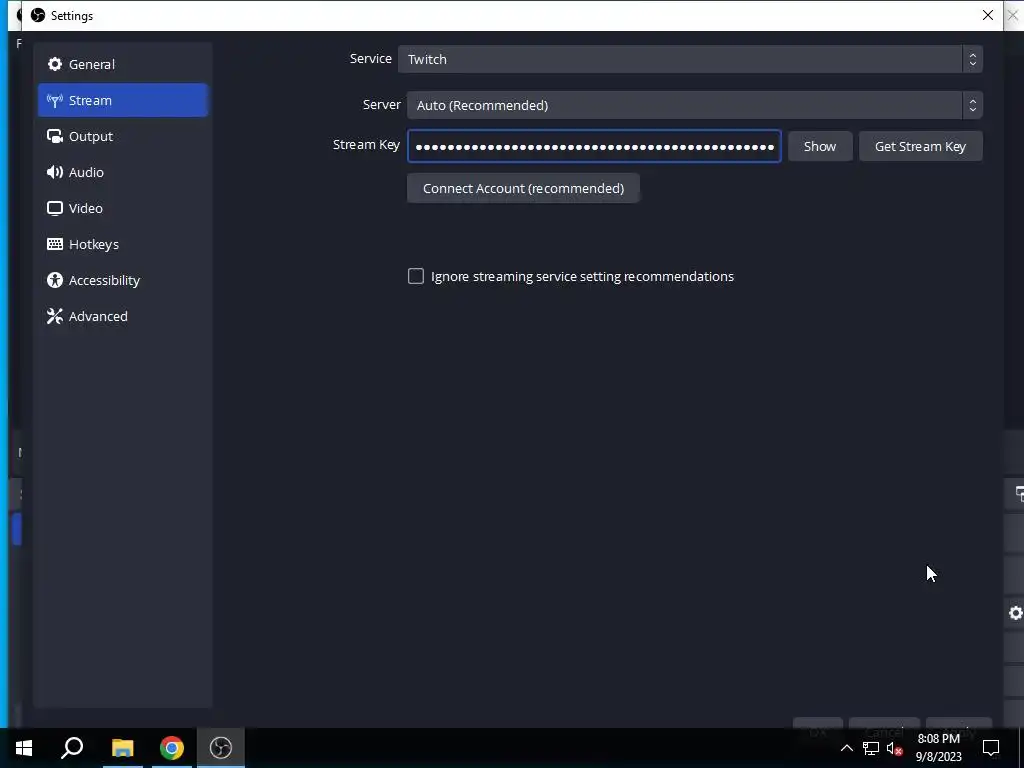1024x768 pixels.
Task: Open the Windows notification center icon
Action: pyautogui.click(x=991, y=748)
